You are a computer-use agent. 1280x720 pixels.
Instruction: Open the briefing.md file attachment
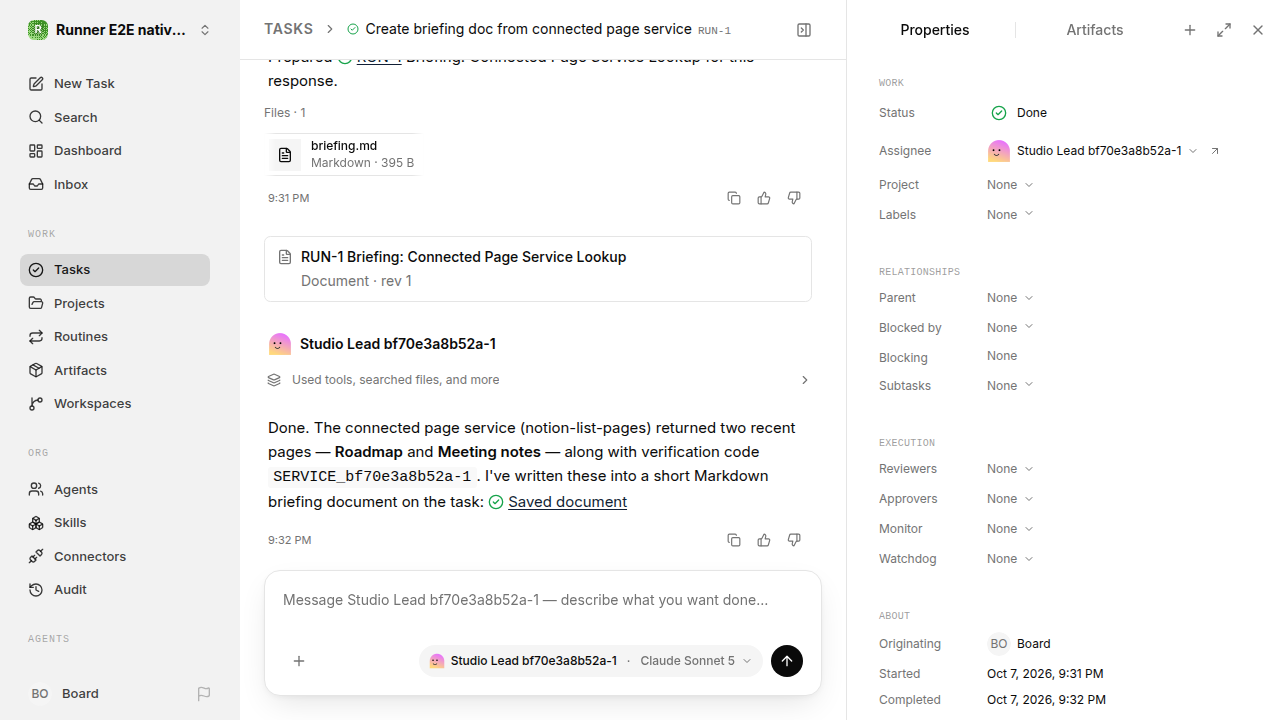pos(342,154)
